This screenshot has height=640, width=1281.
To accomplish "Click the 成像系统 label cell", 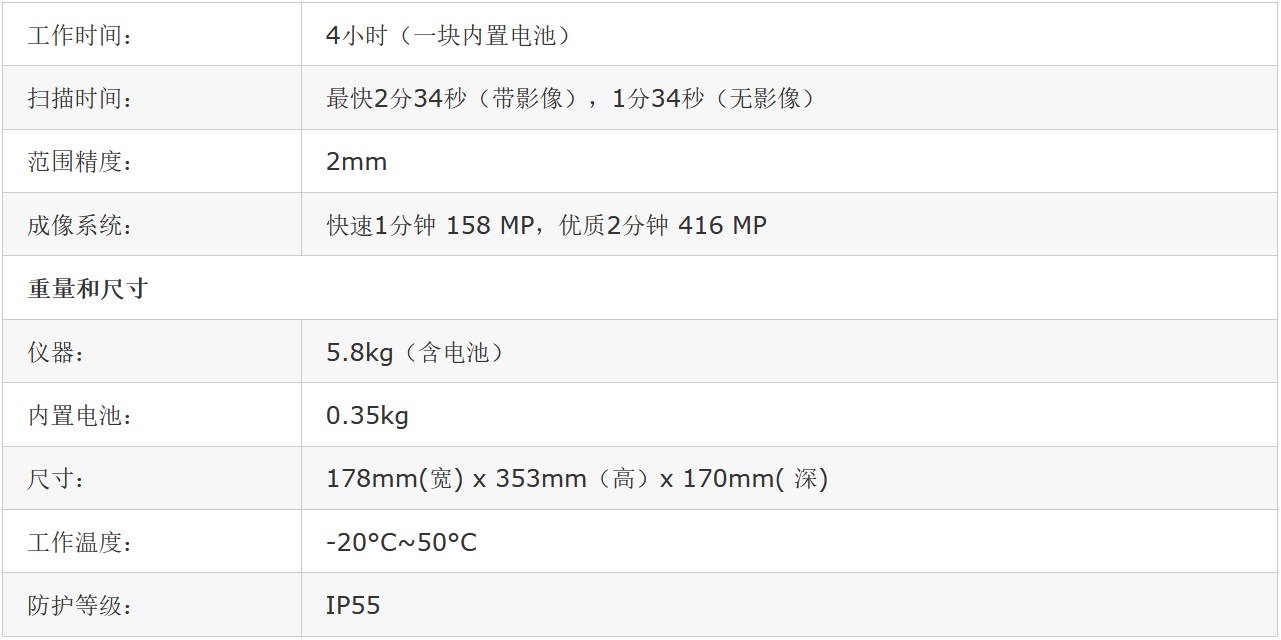I will coord(80,226).
